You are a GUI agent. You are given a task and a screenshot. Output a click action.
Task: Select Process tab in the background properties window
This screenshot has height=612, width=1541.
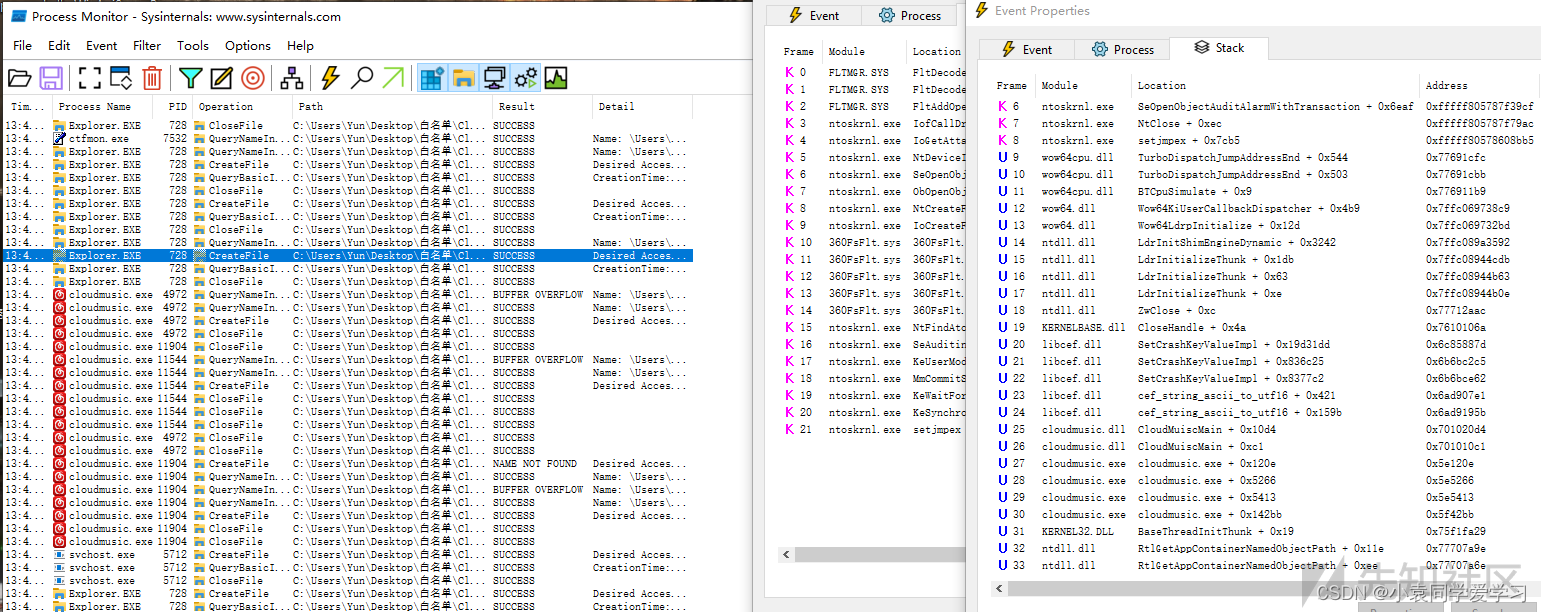tap(909, 15)
